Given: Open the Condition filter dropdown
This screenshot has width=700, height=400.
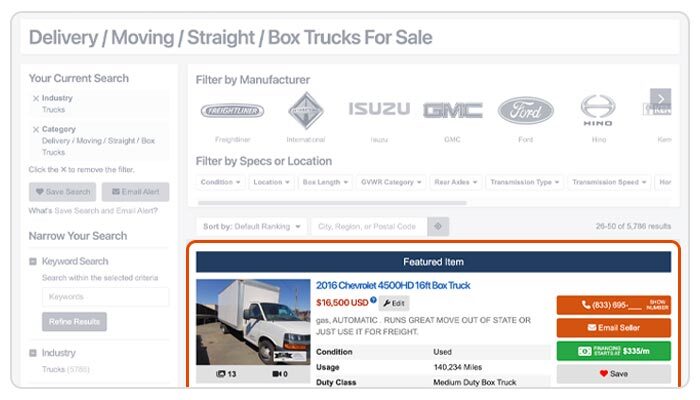Looking at the screenshot, I should 221,183.
